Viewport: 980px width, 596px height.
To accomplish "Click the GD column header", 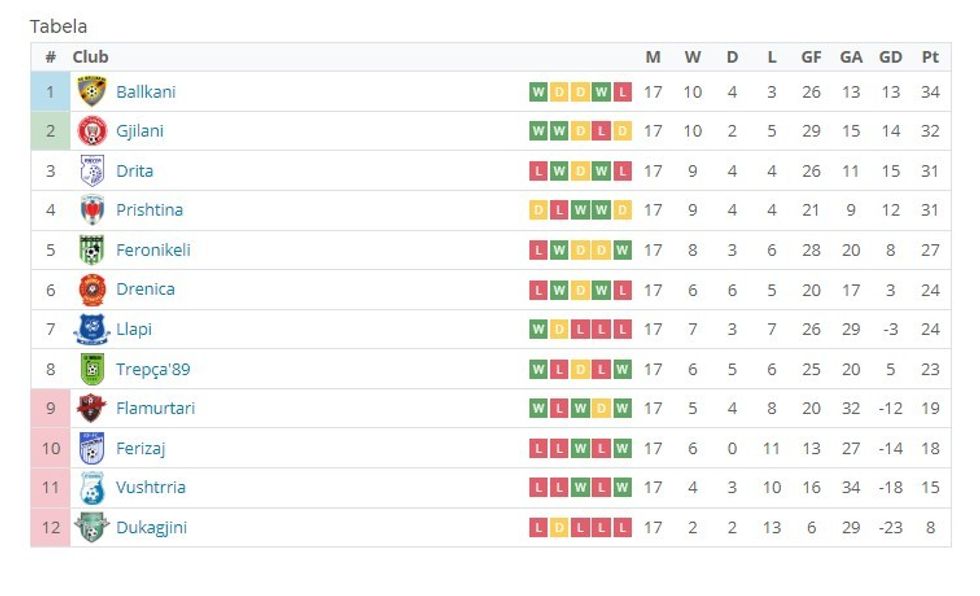I will pyautogui.click(x=890, y=57).
